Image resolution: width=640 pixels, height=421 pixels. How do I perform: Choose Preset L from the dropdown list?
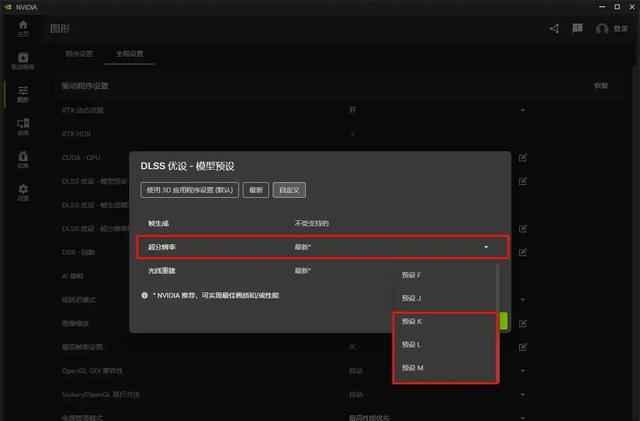[444, 345]
